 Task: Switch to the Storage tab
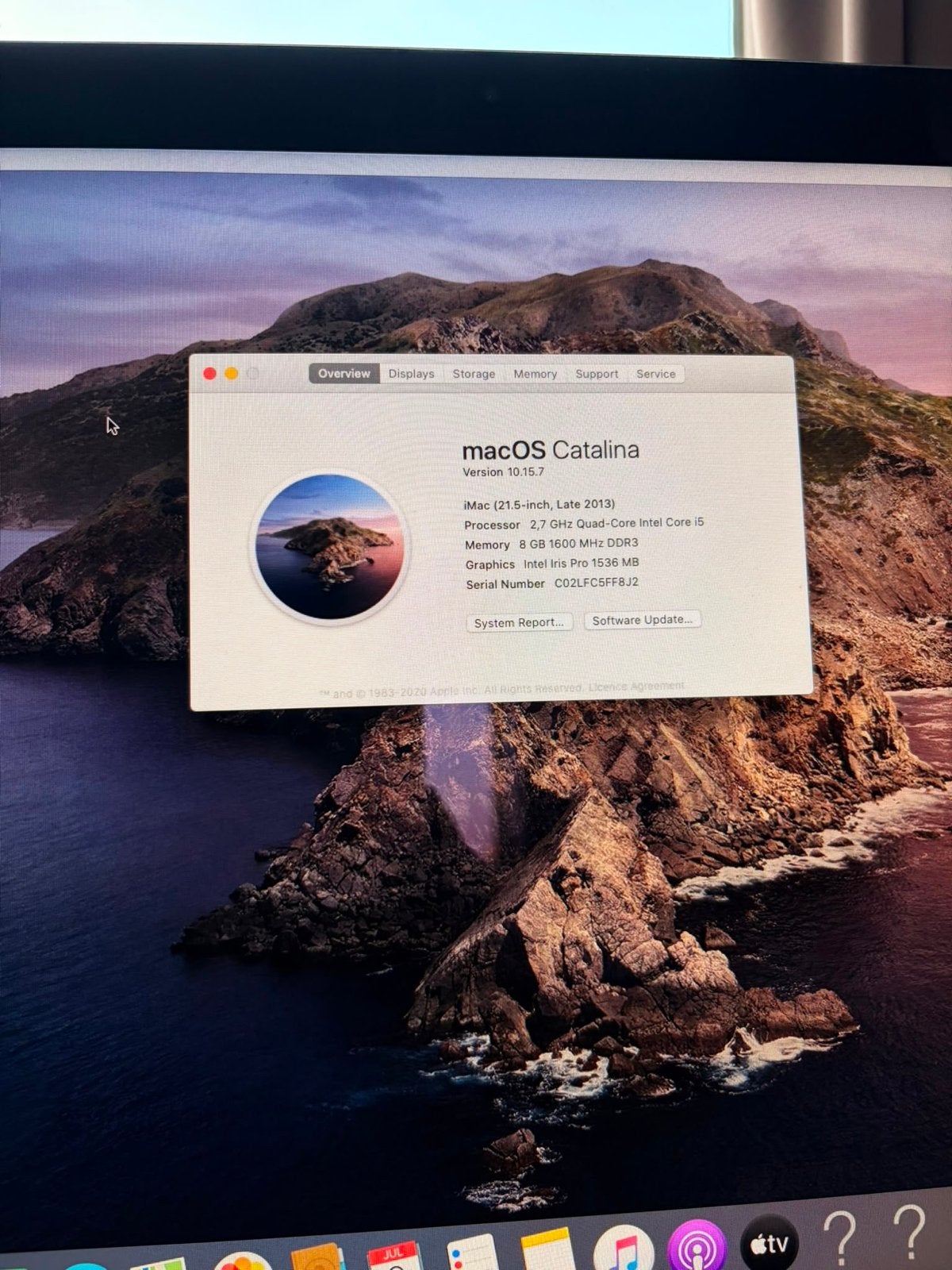coord(474,374)
